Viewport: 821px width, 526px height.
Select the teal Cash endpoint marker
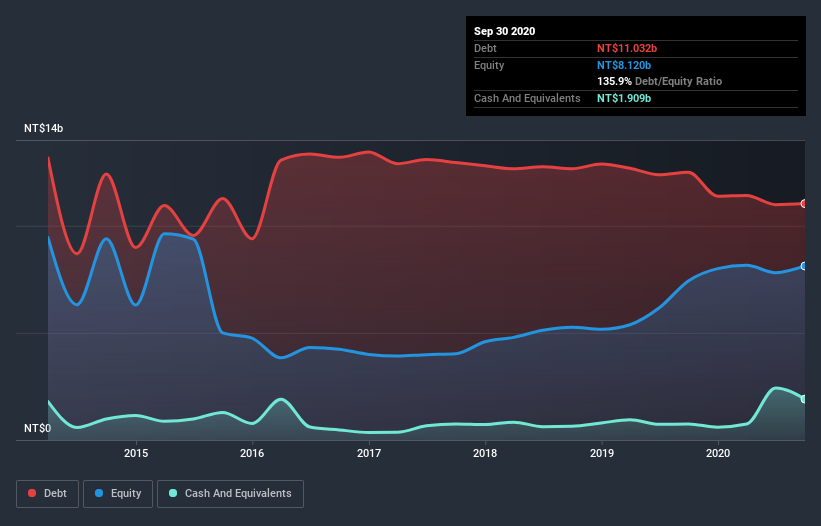[804, 399]
